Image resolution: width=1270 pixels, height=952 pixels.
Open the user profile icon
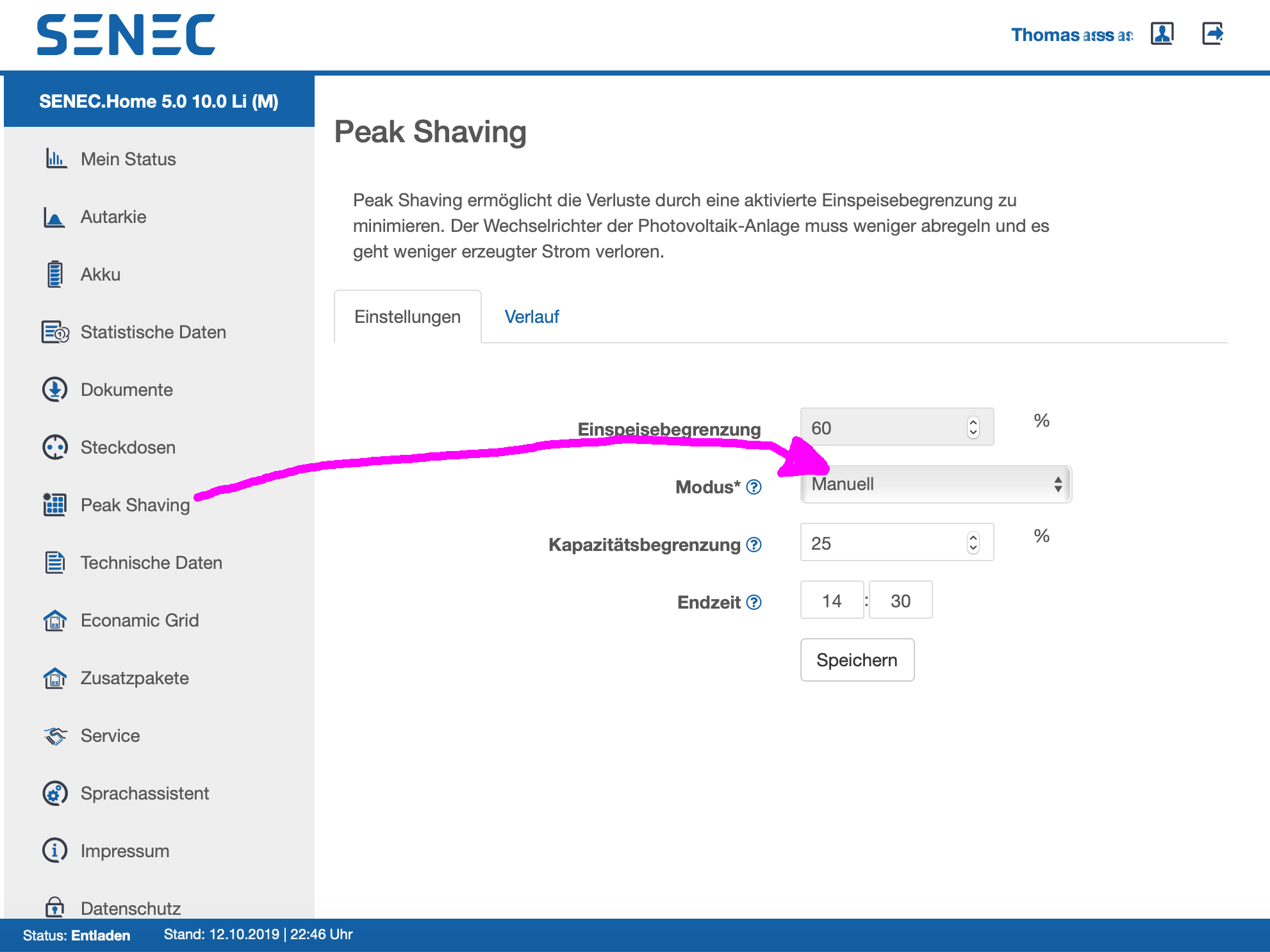coord(1162,33)
